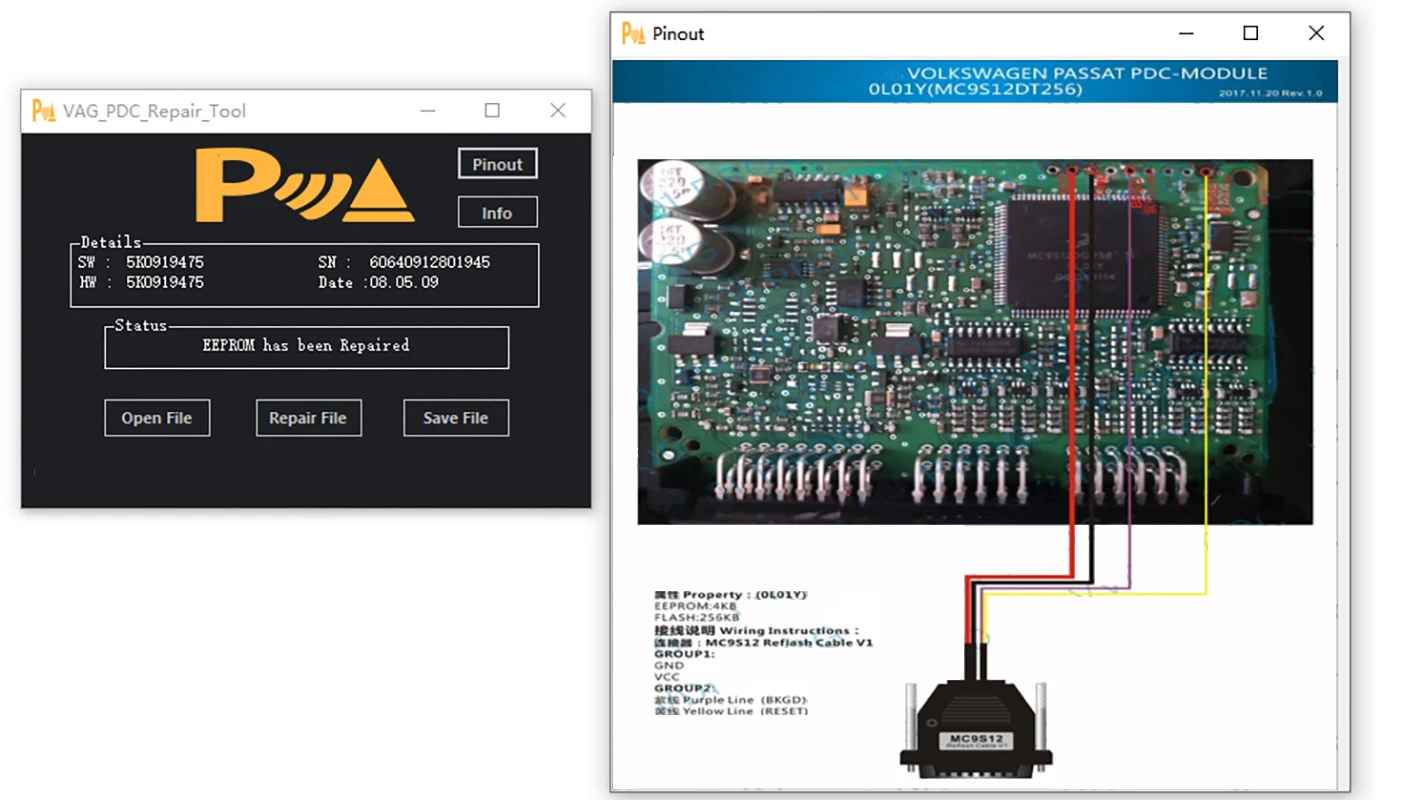Click the 'EEPROM has been Repaired' status field
Viewport: 1424px width, 800px height.
306,346
